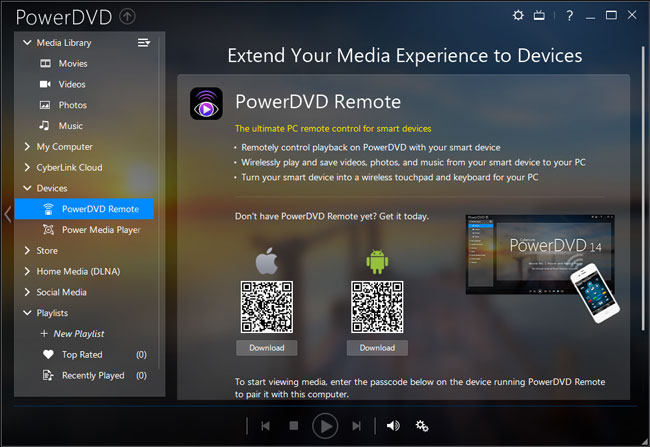Screen dimensions: 650x447
Task: Click Home Media (DLNA) label
Action: (78, 272)
